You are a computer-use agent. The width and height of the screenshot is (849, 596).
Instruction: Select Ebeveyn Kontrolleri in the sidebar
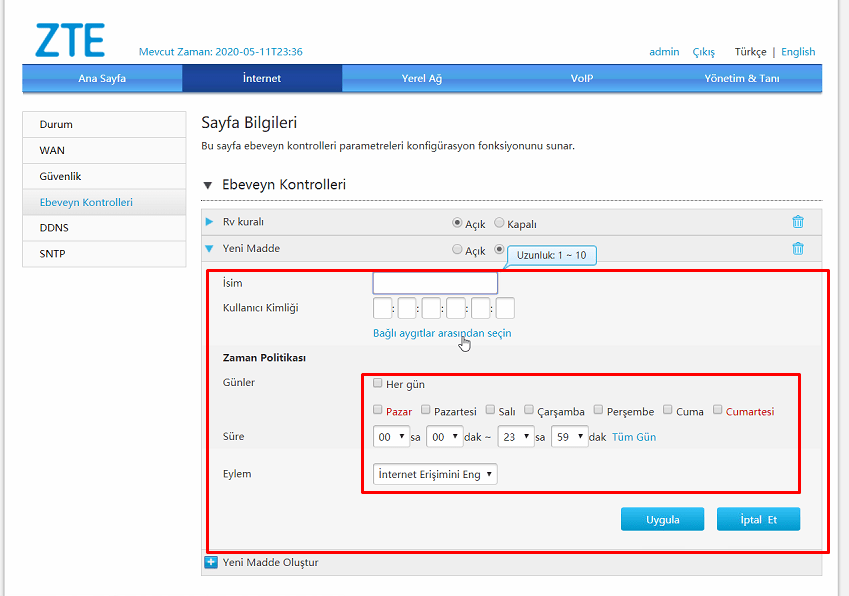pyautogui.click(x=104, y=202)
